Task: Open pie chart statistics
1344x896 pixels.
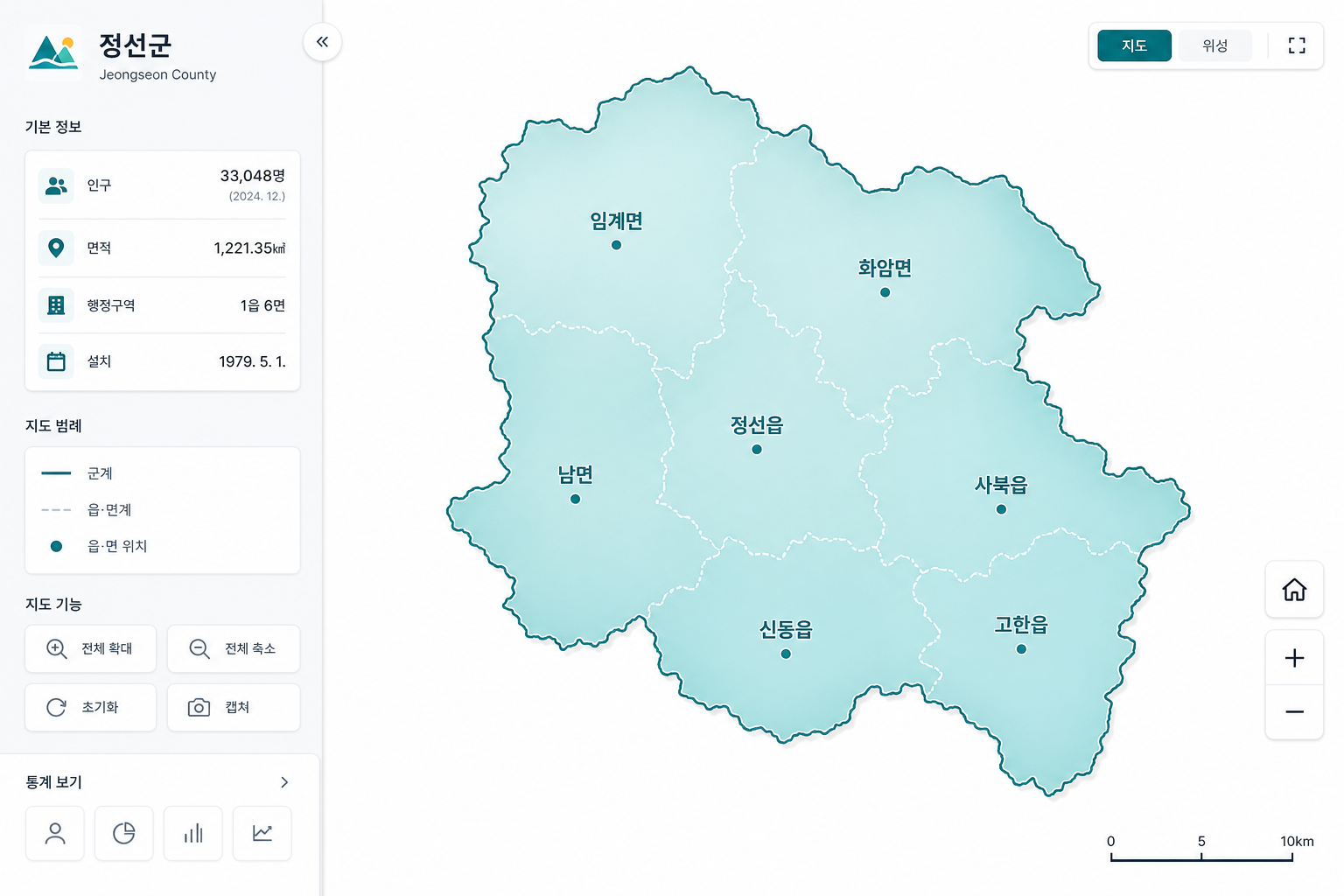Action: click(124, 833)
